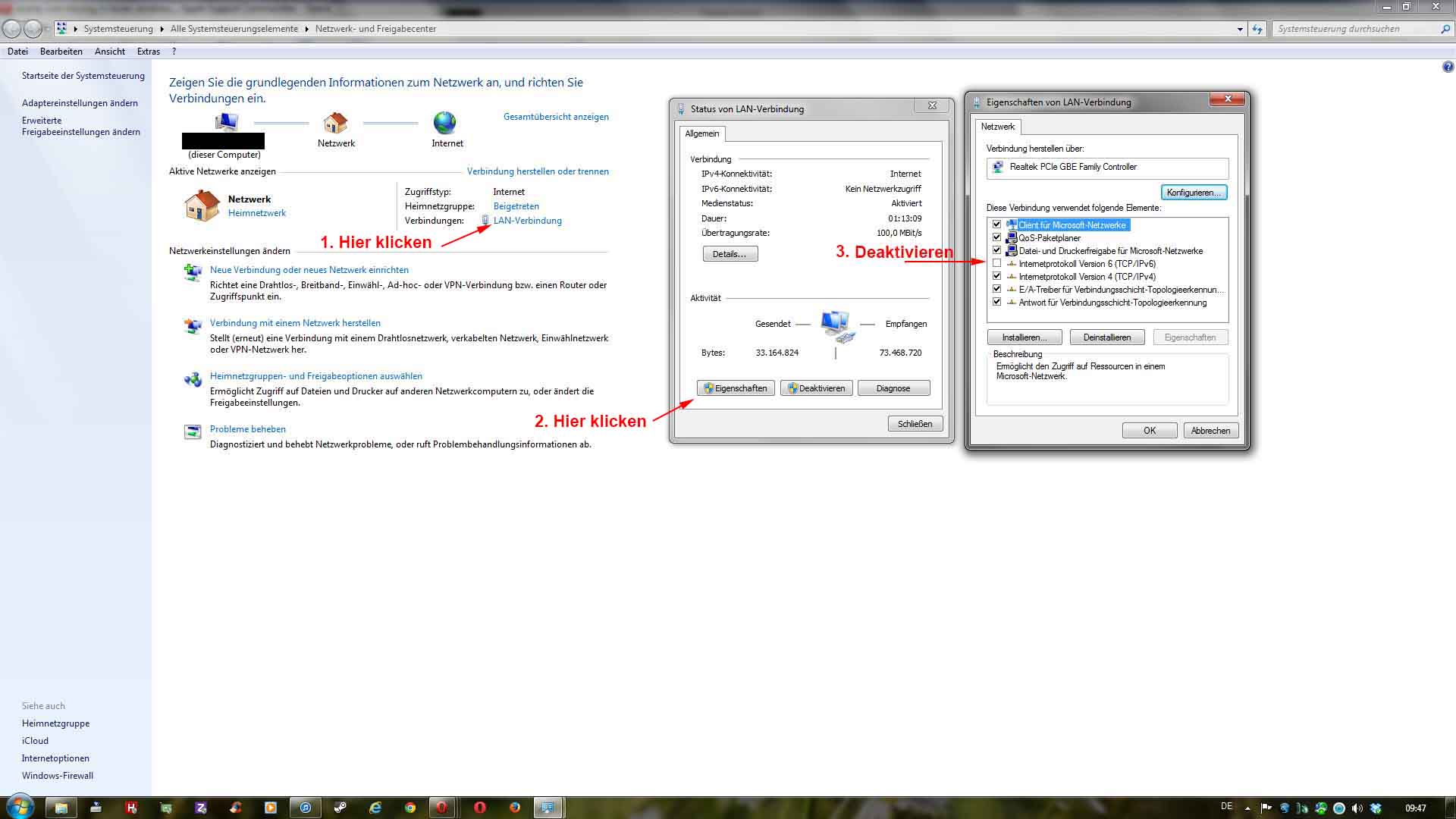
Task: Click the Netzwerk house icon in map
Action: point(335,123)
